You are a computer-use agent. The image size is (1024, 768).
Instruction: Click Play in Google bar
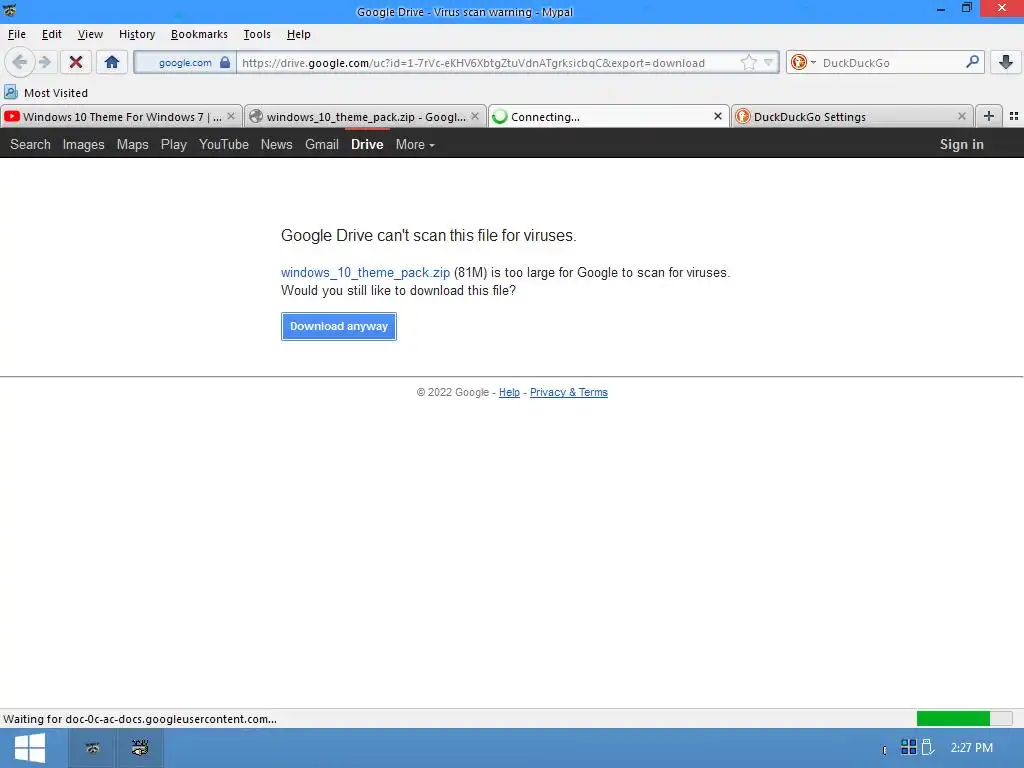(174, 144)
